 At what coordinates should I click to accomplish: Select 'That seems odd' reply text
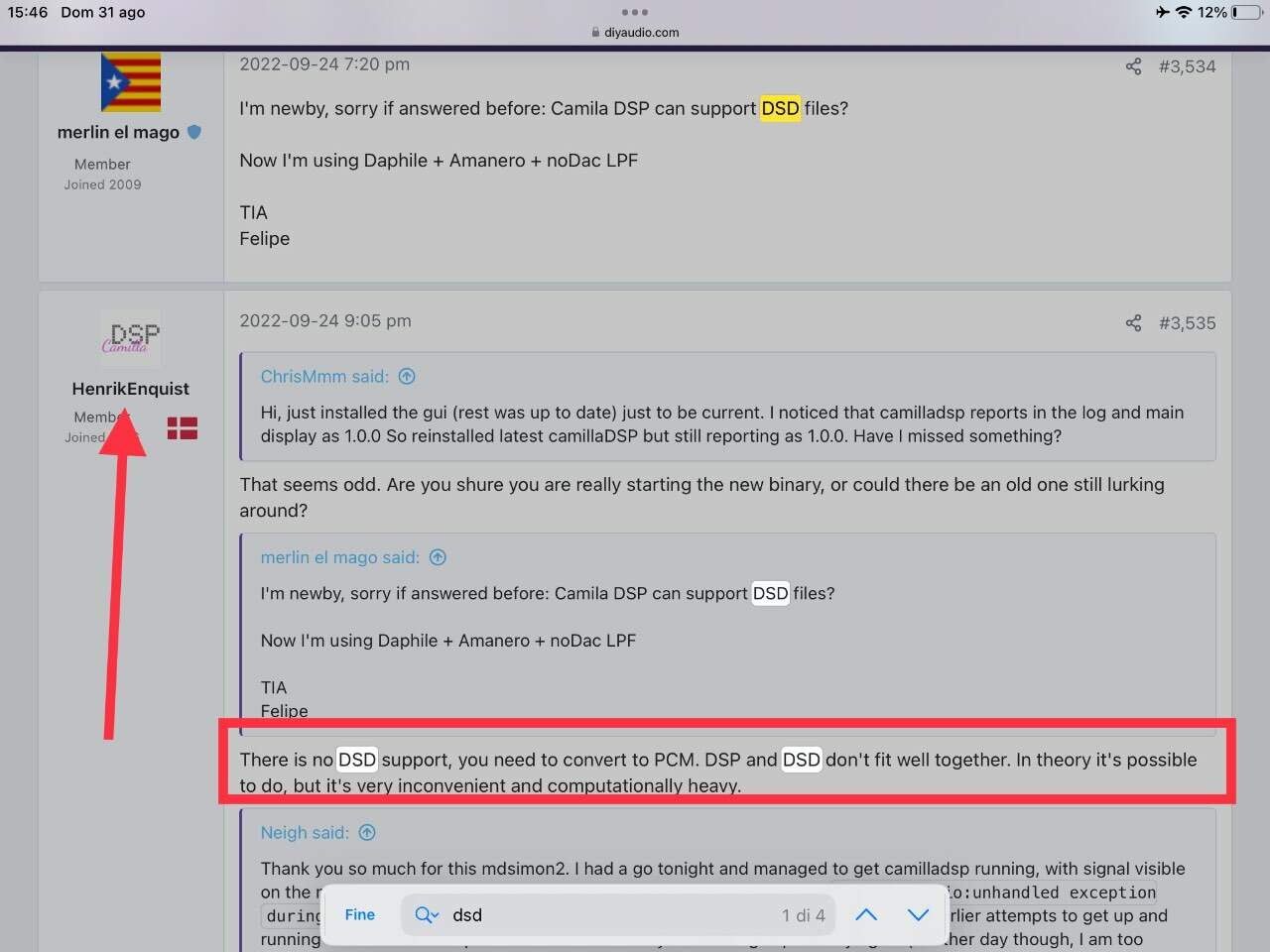701,497
